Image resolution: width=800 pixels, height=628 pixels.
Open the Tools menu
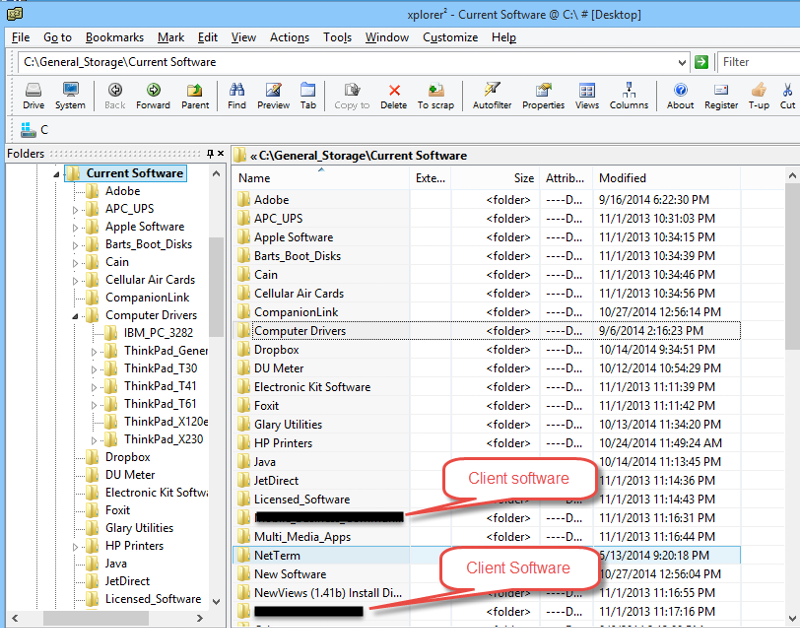(337, 37)
